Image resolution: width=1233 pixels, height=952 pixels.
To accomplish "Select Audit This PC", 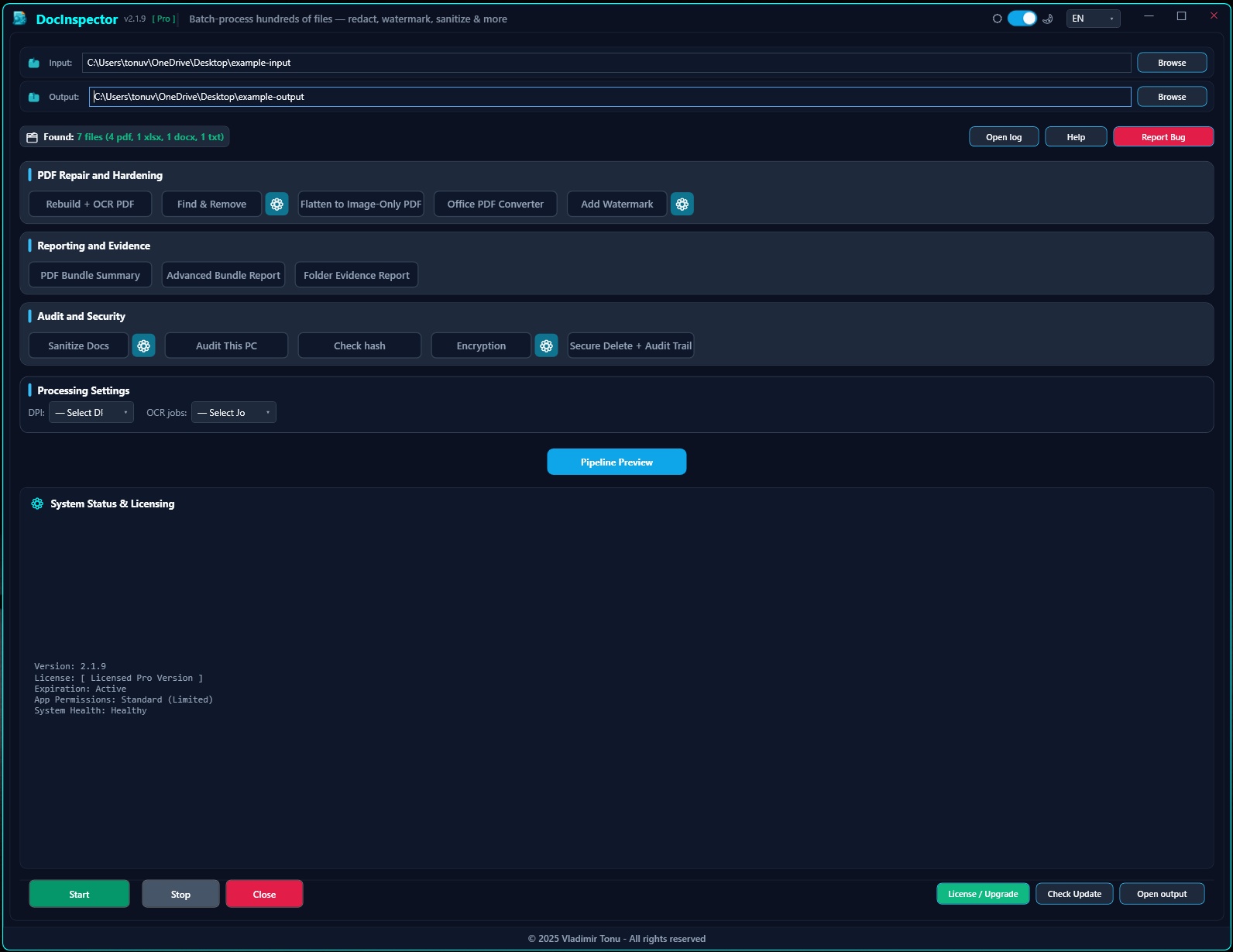I will 226,345.
